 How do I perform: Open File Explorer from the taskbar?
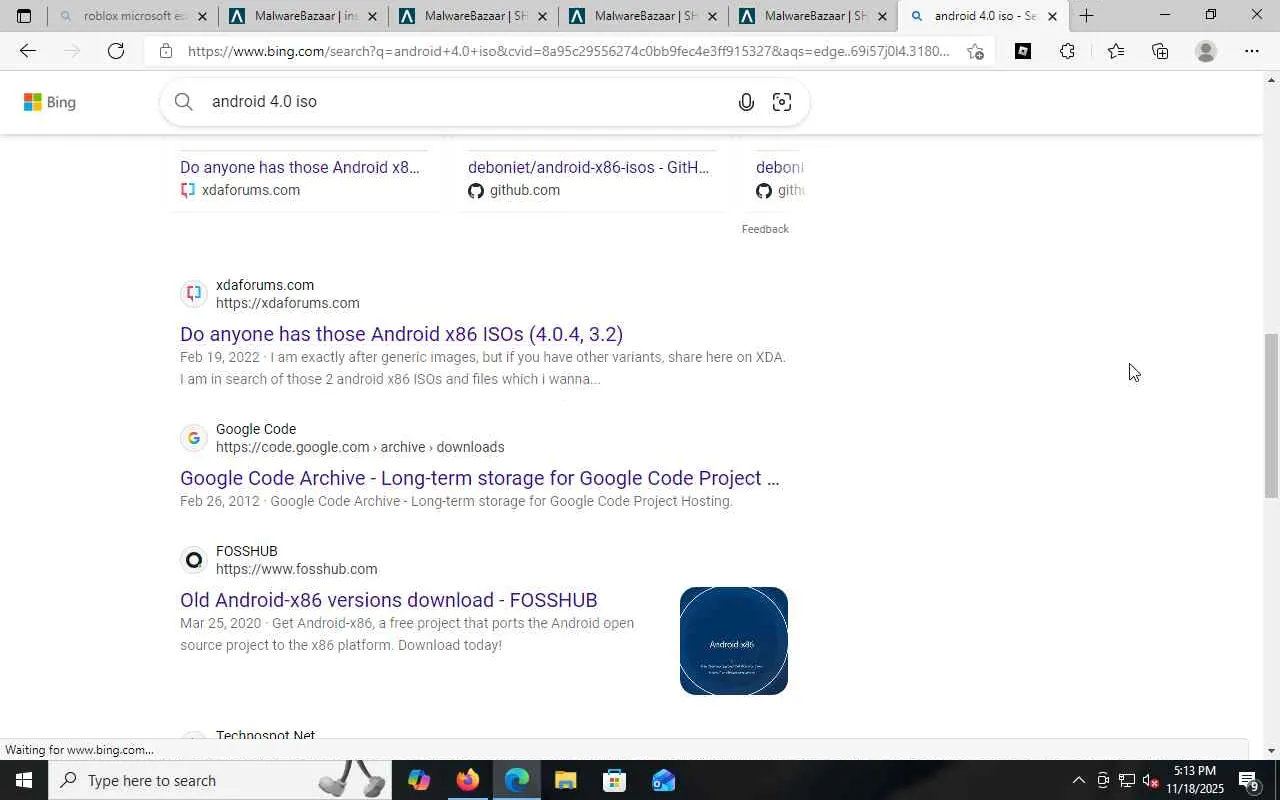tap(566, 780)
